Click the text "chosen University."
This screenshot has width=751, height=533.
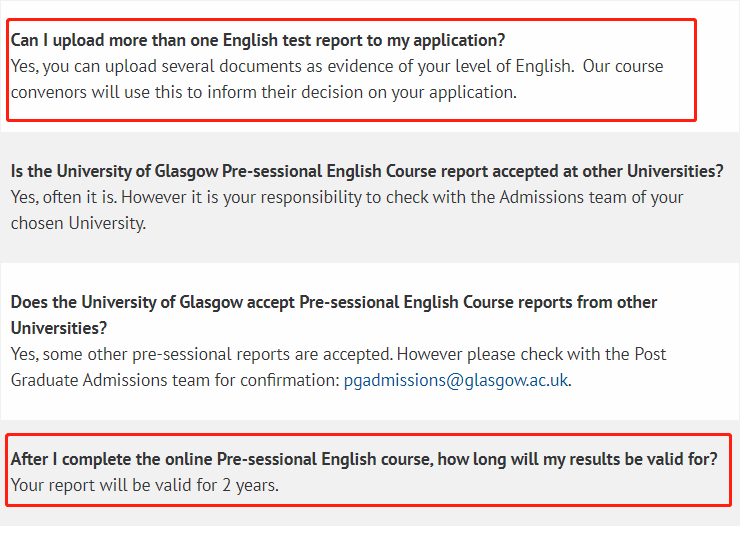(x=78, y=223)
